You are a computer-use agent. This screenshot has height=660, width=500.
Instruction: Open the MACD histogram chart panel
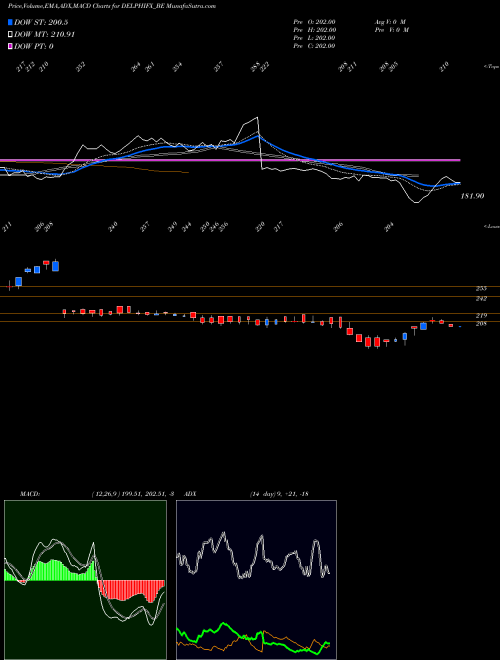point(85,580)
